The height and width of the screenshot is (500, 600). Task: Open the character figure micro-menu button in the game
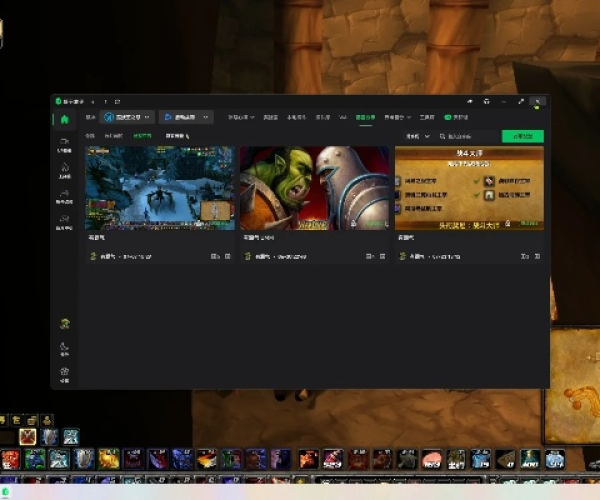point(47,420)
